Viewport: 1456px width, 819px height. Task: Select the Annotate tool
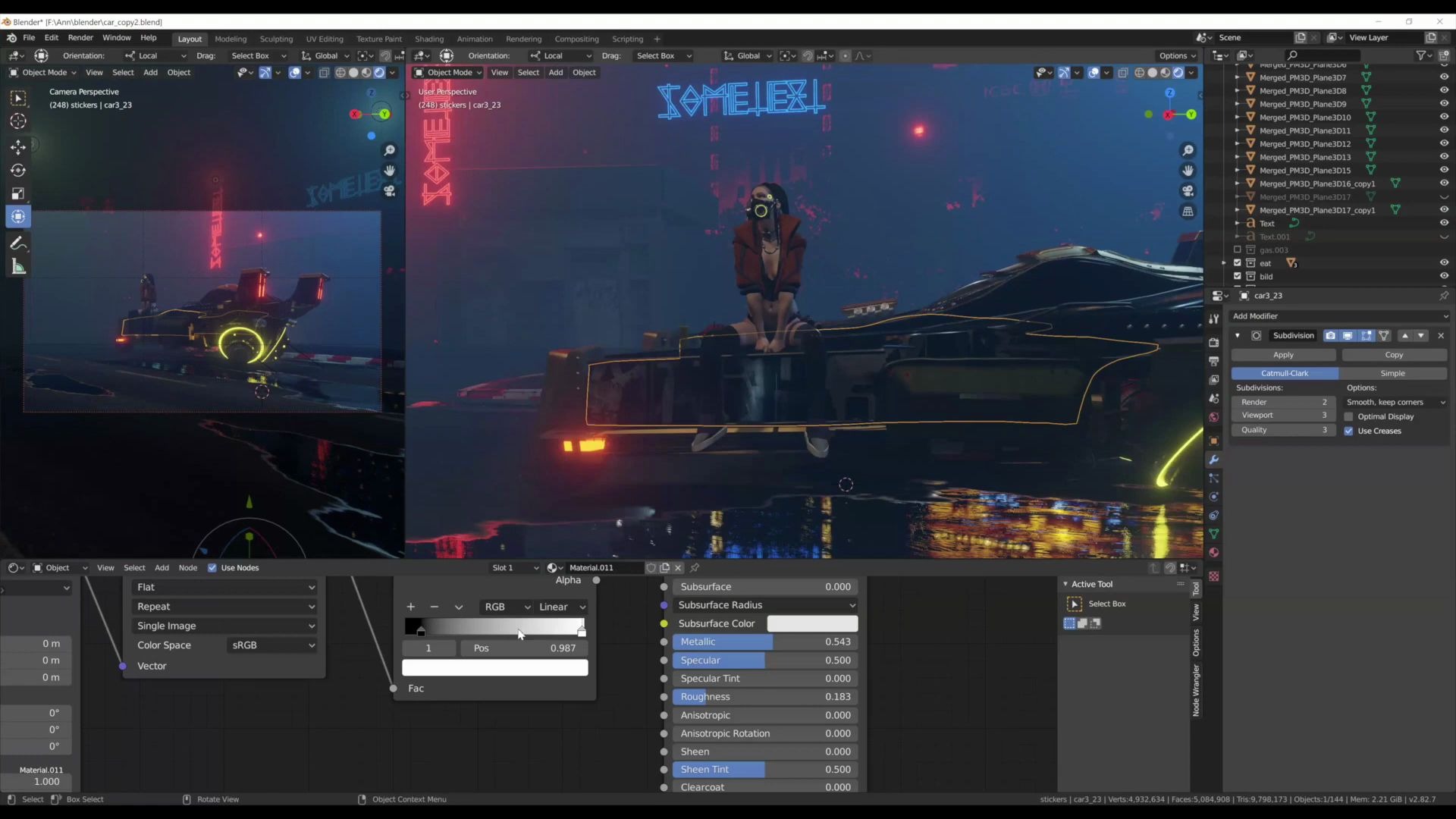pos(18,244)
